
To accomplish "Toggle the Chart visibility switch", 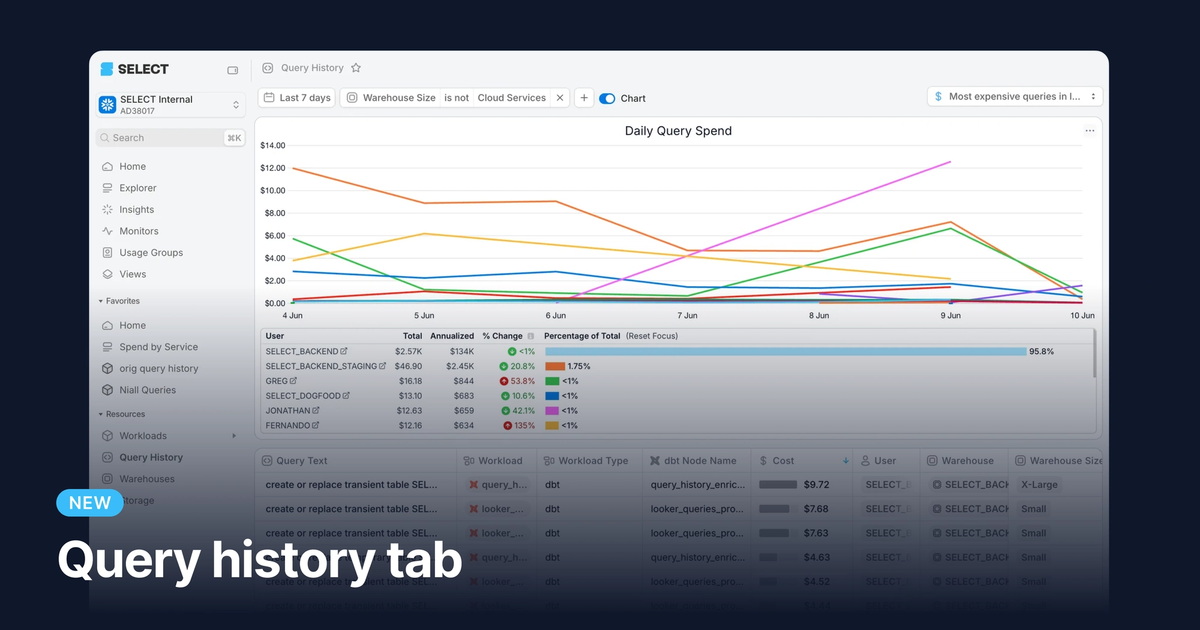I will 609,98.
